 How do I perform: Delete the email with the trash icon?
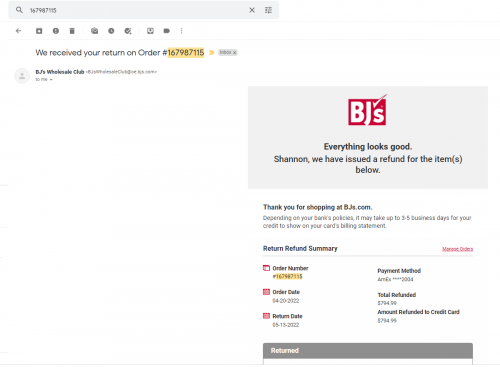point(72,31)
